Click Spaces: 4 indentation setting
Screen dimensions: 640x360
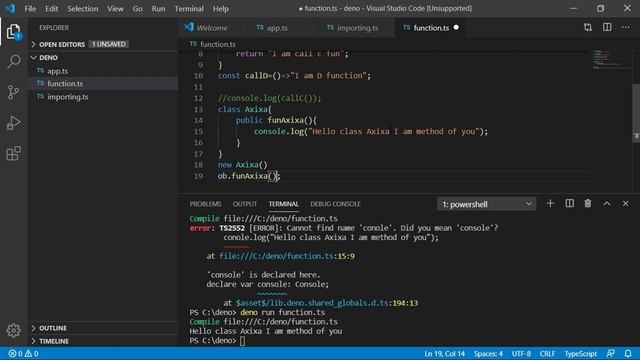[488, 353]
